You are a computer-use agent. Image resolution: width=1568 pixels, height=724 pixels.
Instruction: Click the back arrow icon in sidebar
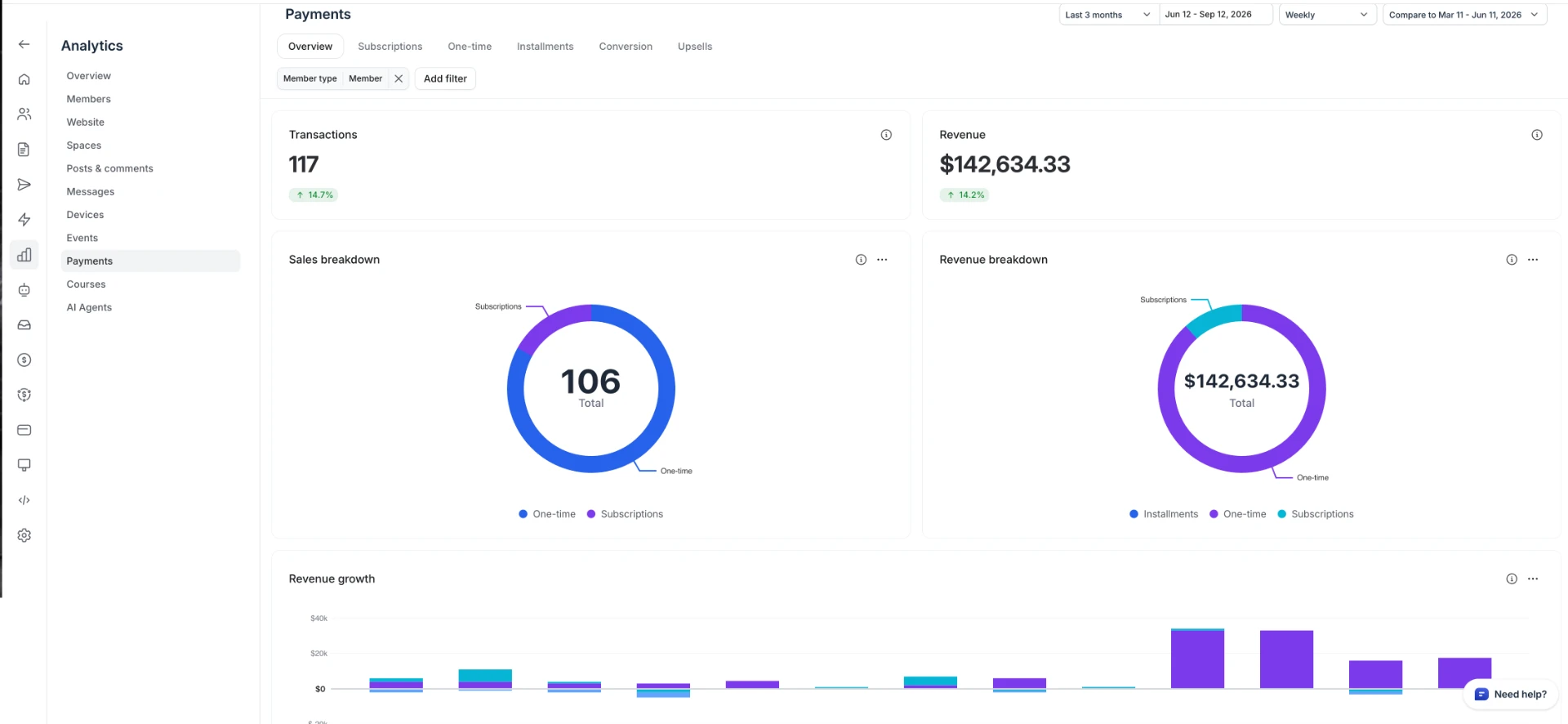click(x=24, y=44)
